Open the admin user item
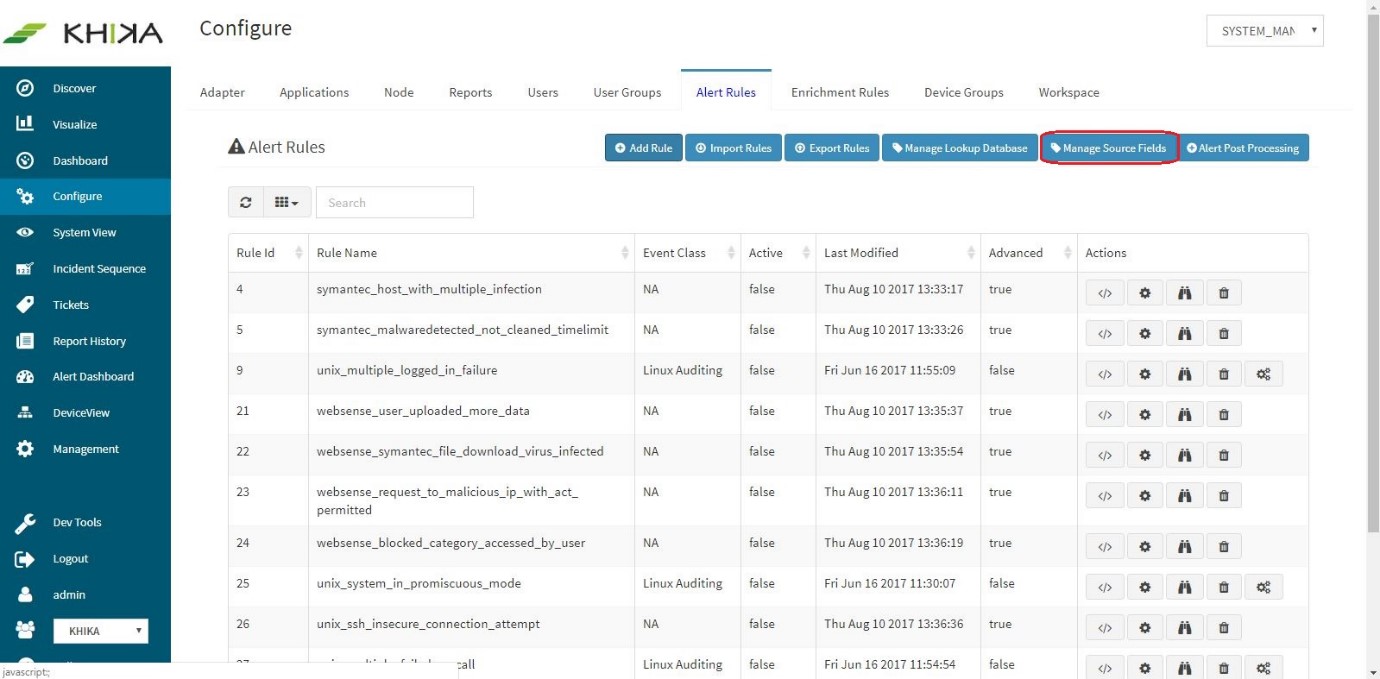The width and height of the screenshot is (1380, 679). (69, 594)
